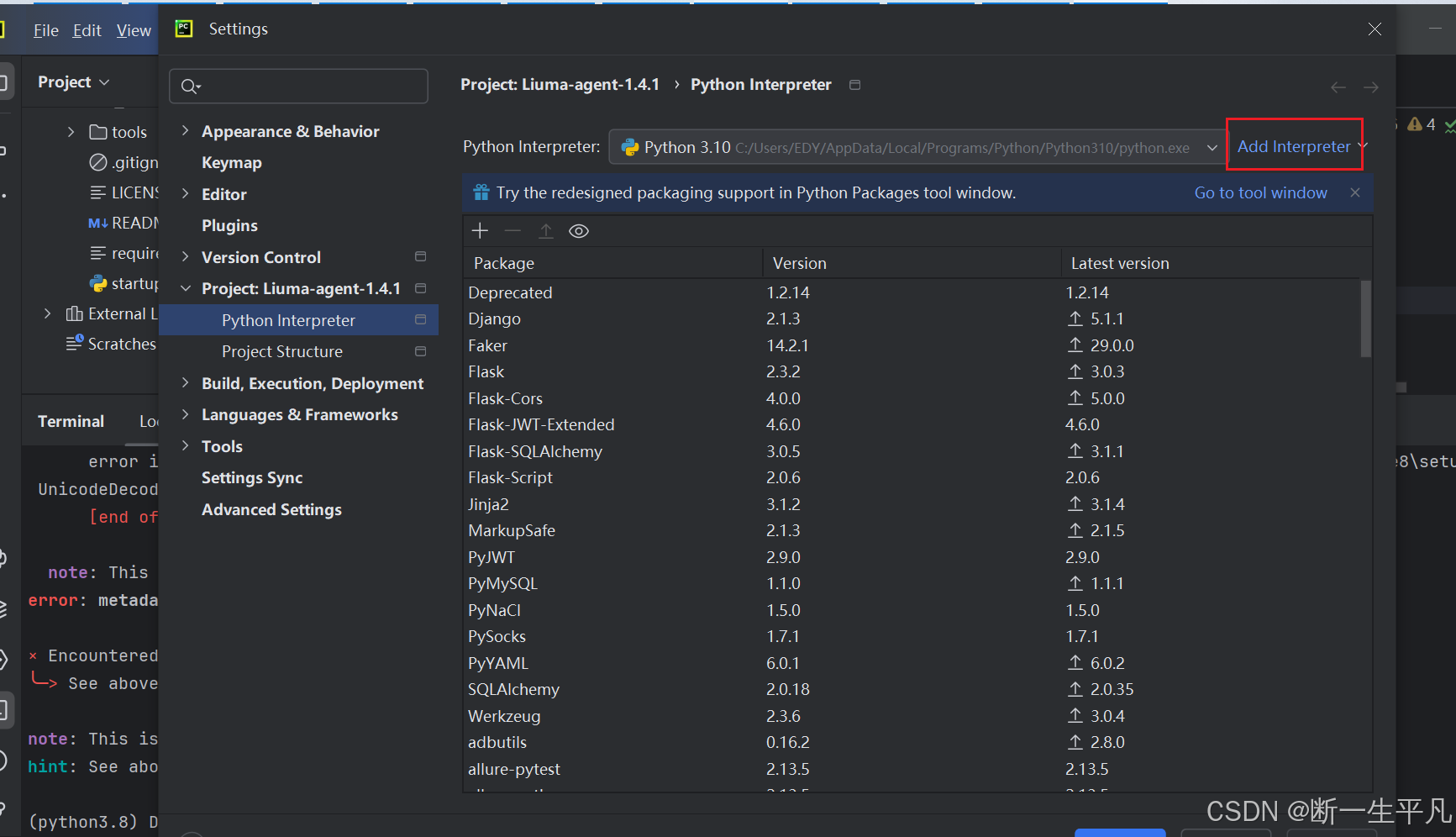This screenshot has height=837, width=1456.
Task: Click Project: Liuma-agent-1.4.1 breadcrumb
Action: point(560,84)
